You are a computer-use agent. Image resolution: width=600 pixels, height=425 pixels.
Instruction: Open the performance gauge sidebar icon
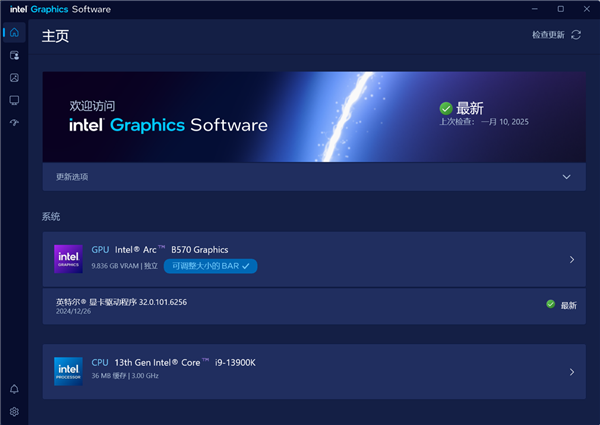(x=14, y=123)
